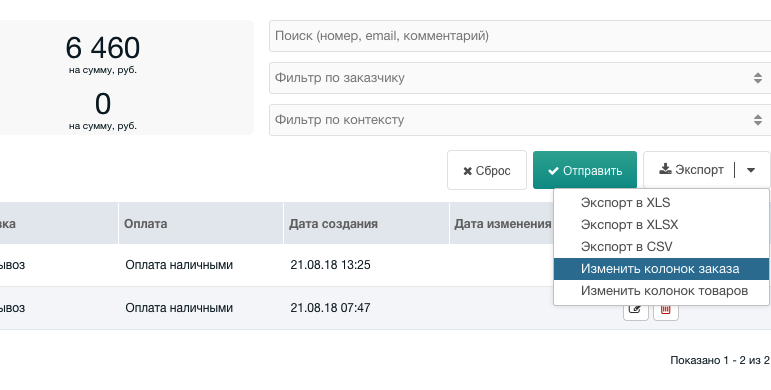Sort by the Оплата column header
The image size is (771, 390).
click(146, 224)
